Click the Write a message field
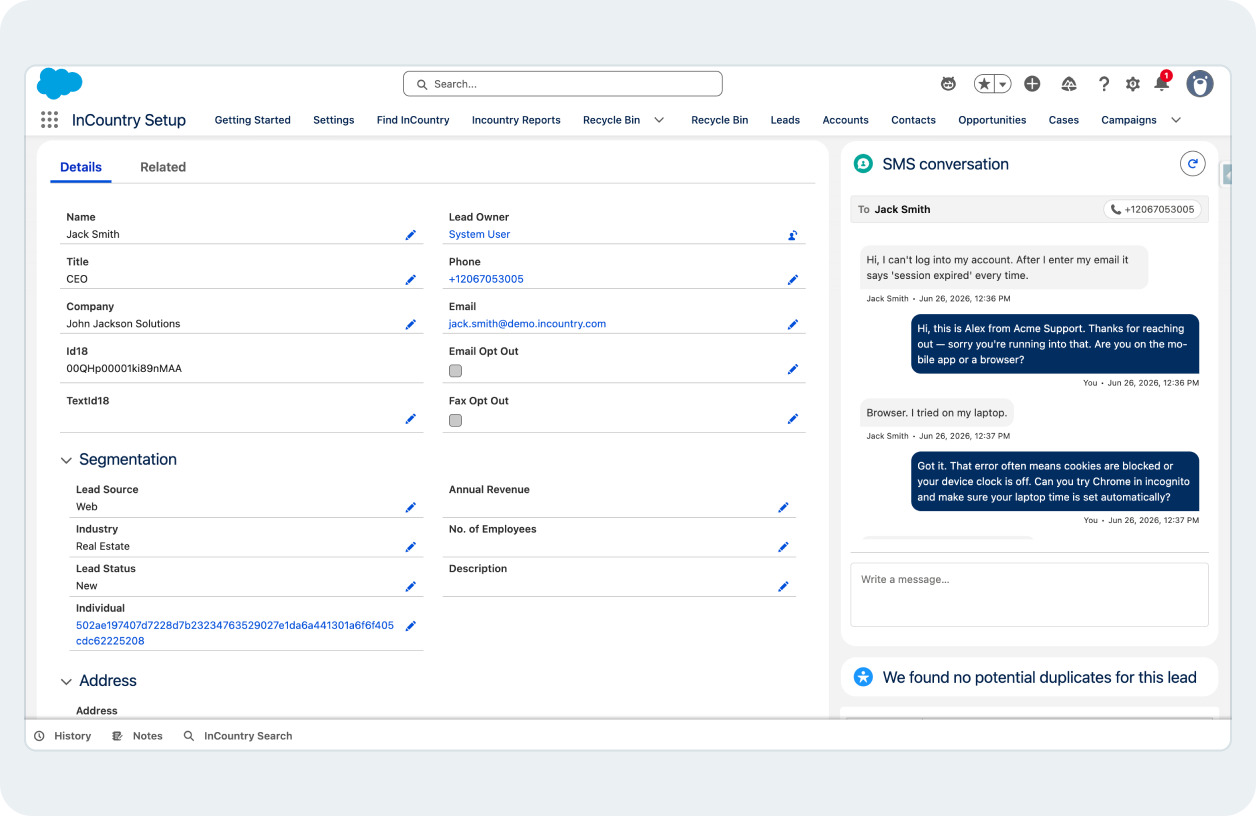This screenshot has width=1256, height=816. click(x=1029, y=594)
